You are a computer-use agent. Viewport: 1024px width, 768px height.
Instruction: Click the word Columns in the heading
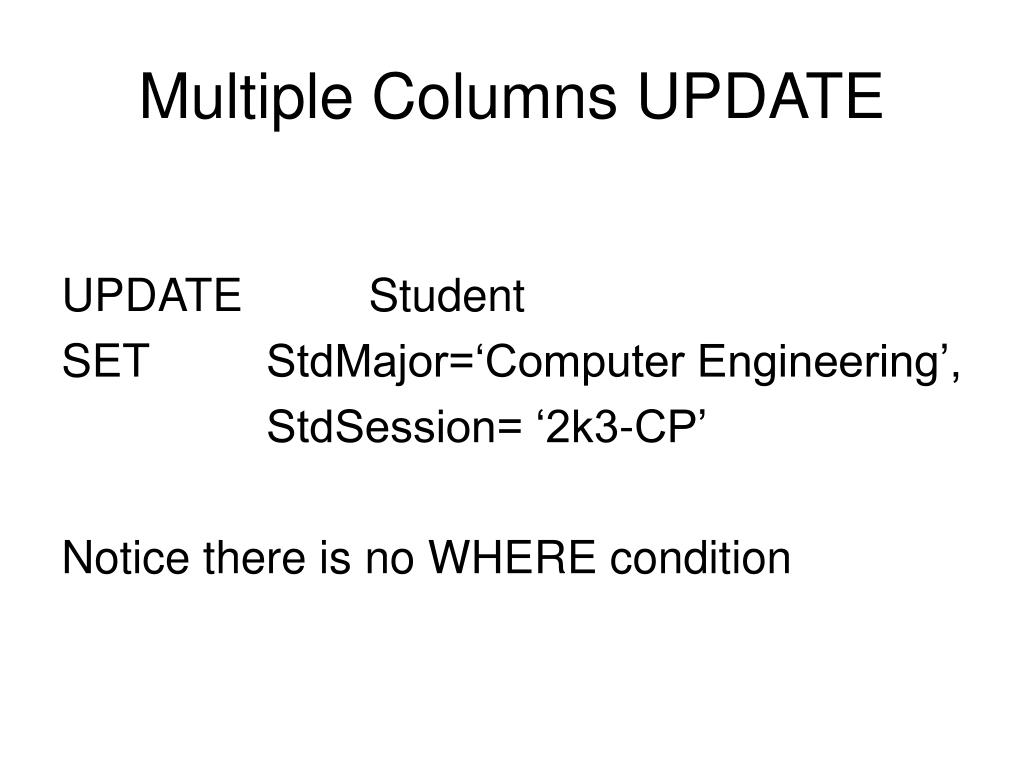tap(494, 95)
